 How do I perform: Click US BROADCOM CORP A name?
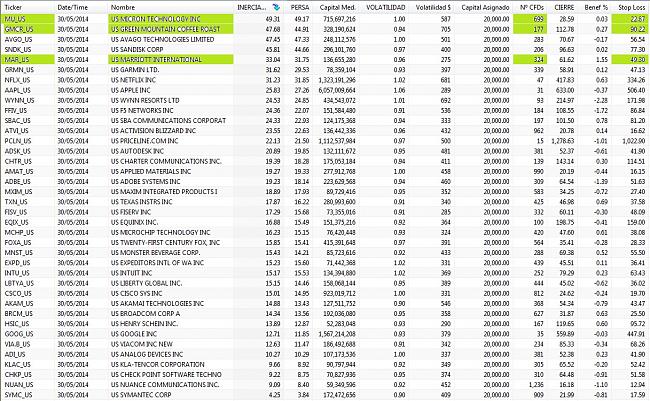(146, 314)
